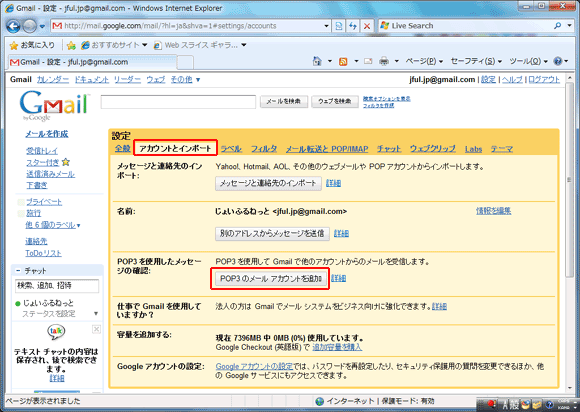Screen dimensions: 580x412
Task: Click the help question mark toolbar icon
Action: pos(558,61)
